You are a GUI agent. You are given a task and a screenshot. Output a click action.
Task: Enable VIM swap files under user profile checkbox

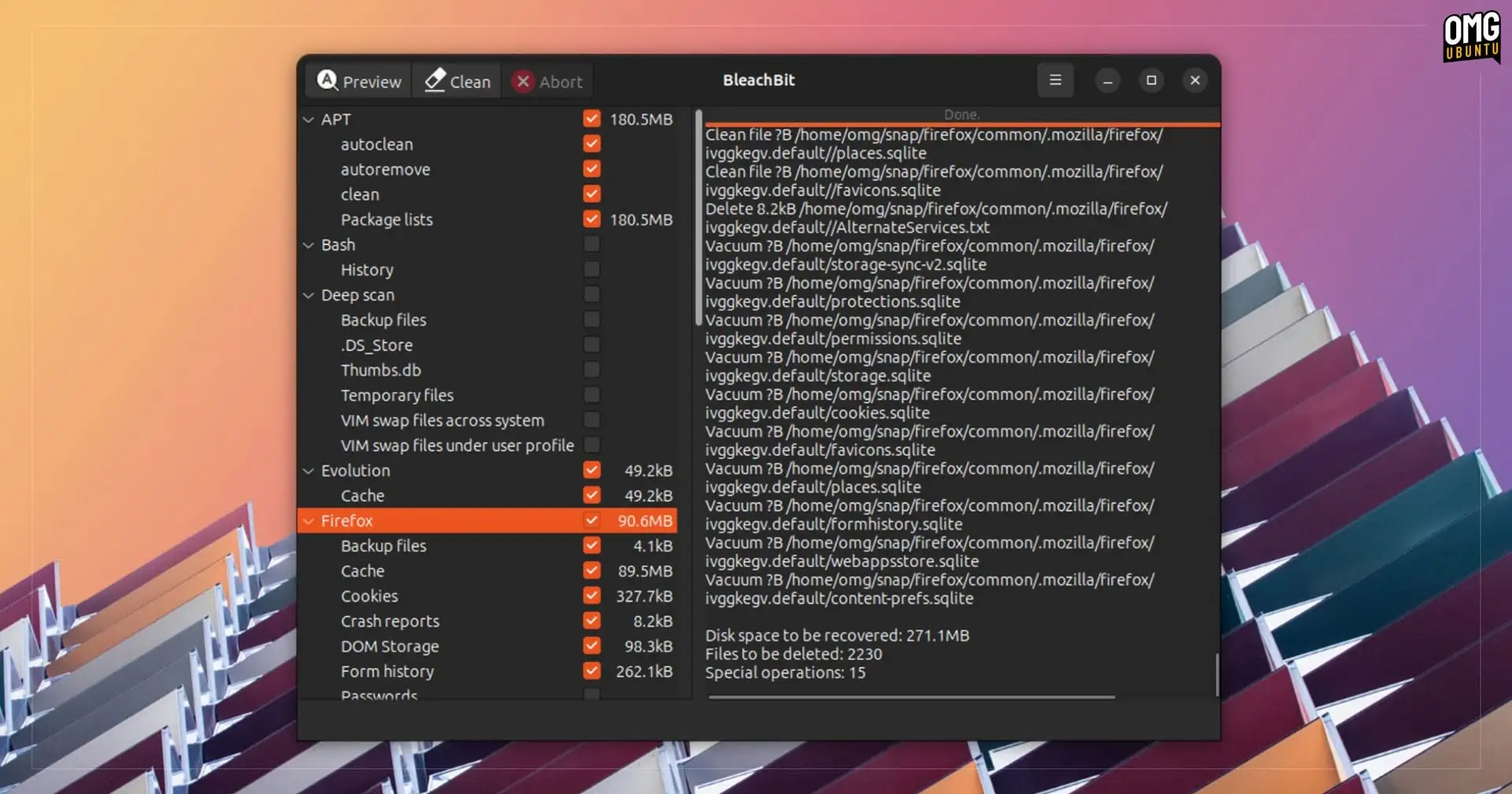click(x=591, y=445)
